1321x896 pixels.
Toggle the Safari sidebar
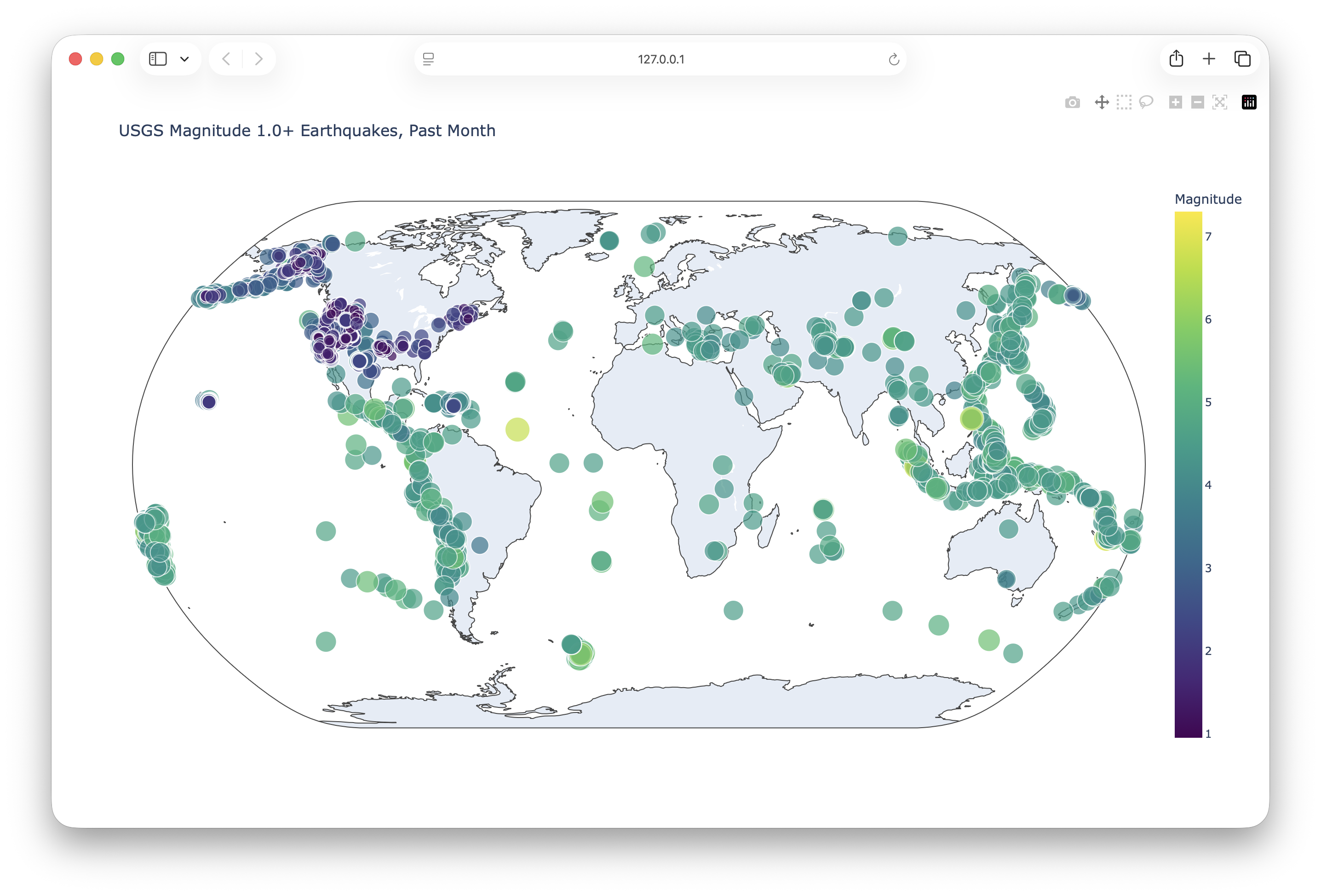point(157,58)
